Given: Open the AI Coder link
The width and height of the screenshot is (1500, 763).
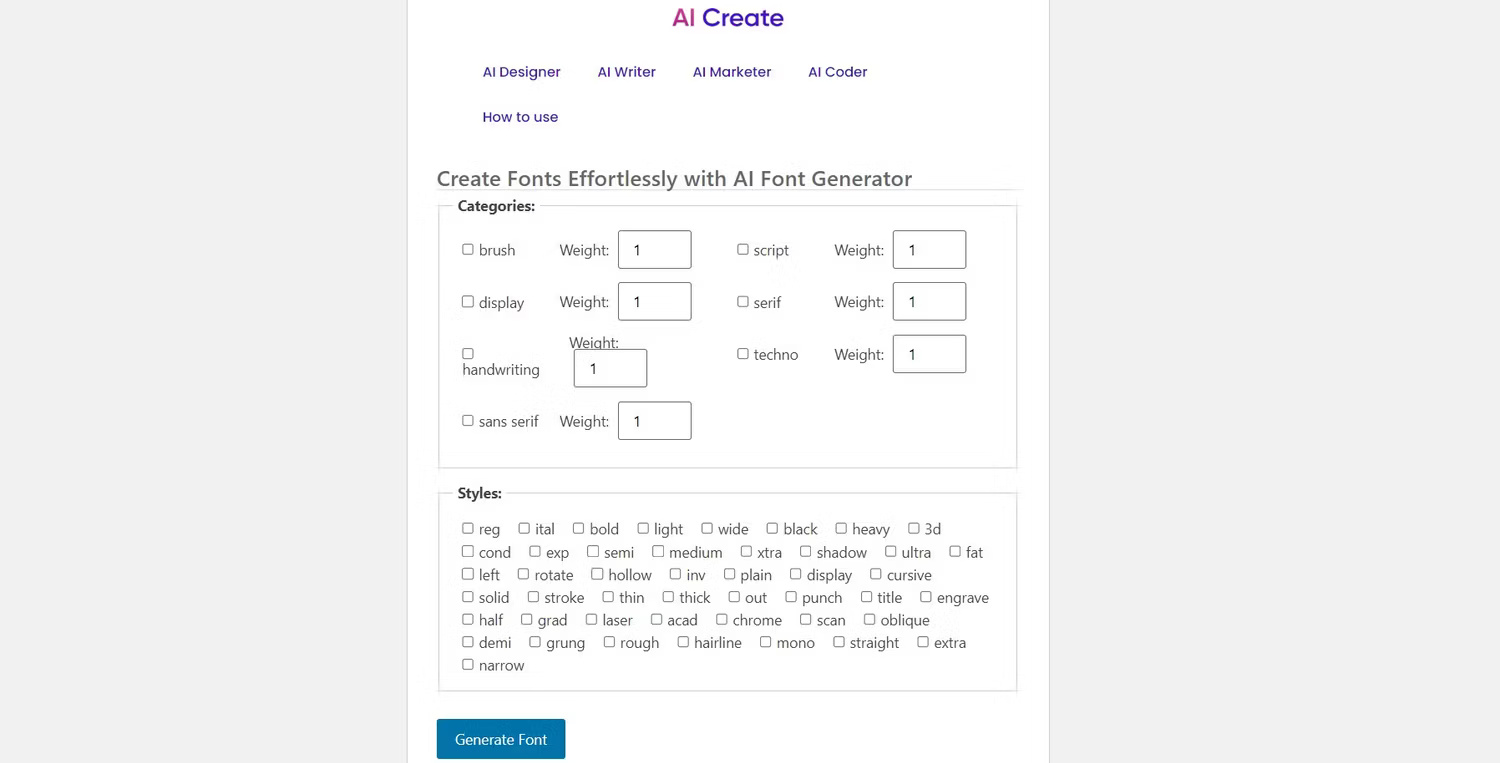Looking at the screenshot, I should coord(837,71).
